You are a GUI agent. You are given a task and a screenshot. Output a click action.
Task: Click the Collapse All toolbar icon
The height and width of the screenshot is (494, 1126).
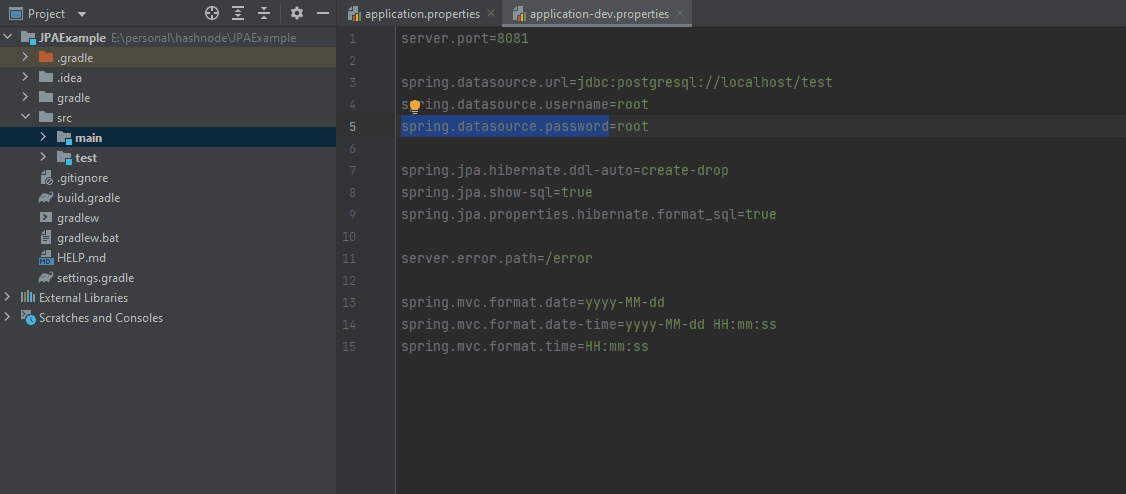[x=264, y=13]
